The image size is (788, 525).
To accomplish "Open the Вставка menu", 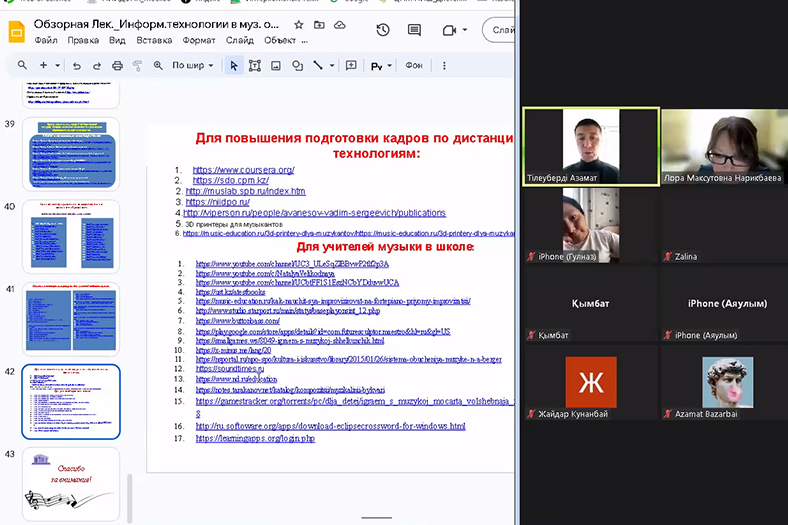I will coord(153,41).
